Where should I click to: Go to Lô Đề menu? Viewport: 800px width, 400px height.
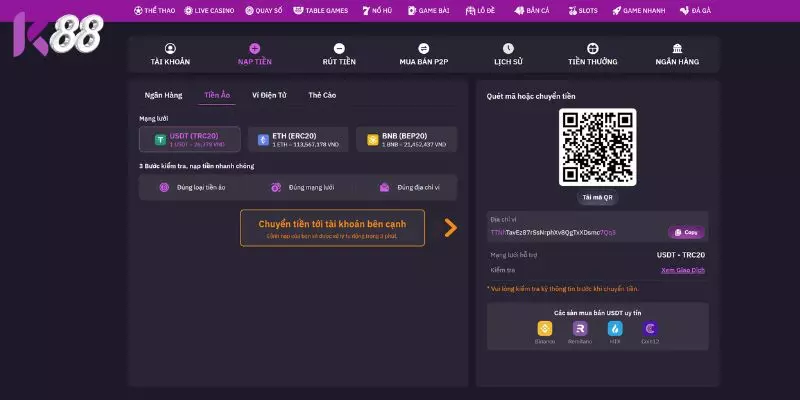tap(480, 10)
